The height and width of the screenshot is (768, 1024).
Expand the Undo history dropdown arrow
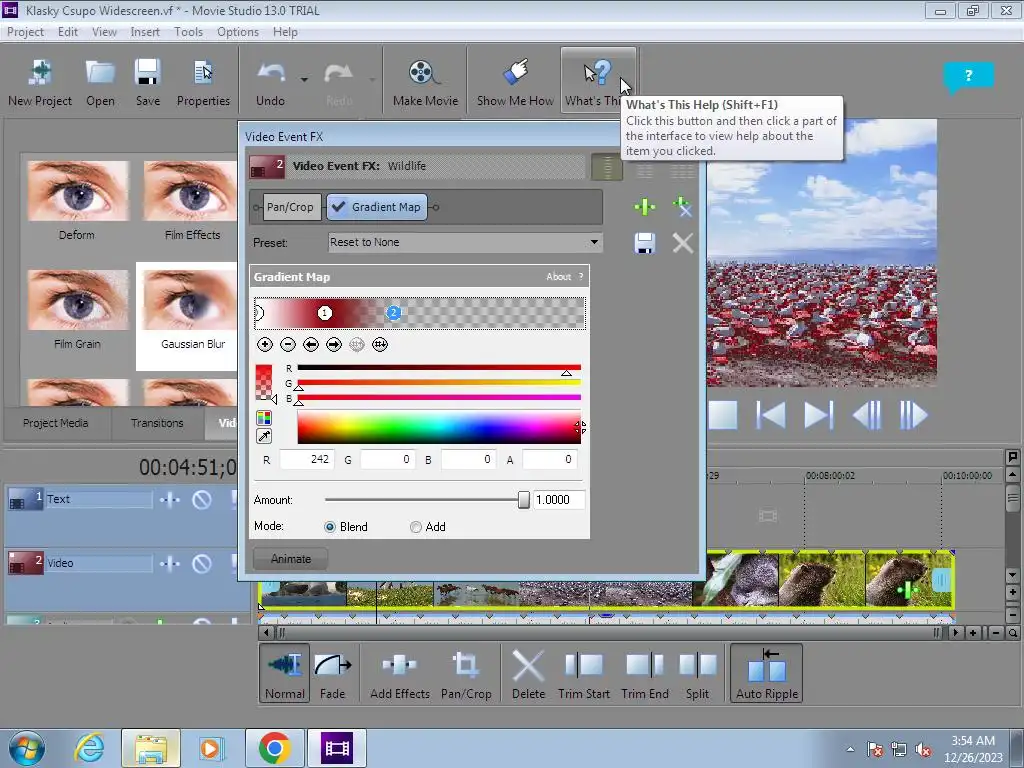click(x=304, y=79)
